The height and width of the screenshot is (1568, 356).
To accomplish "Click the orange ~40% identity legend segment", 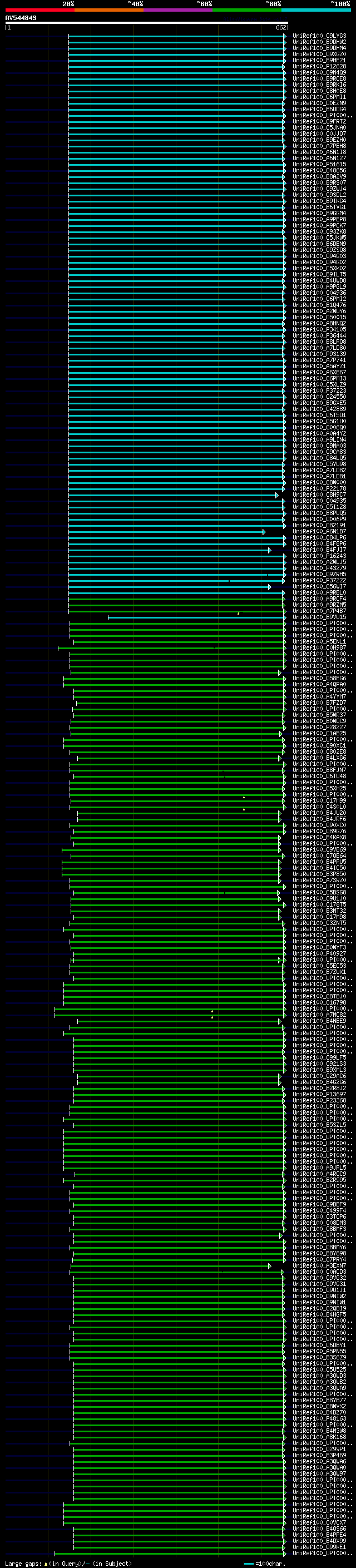I will pos(109,10).
